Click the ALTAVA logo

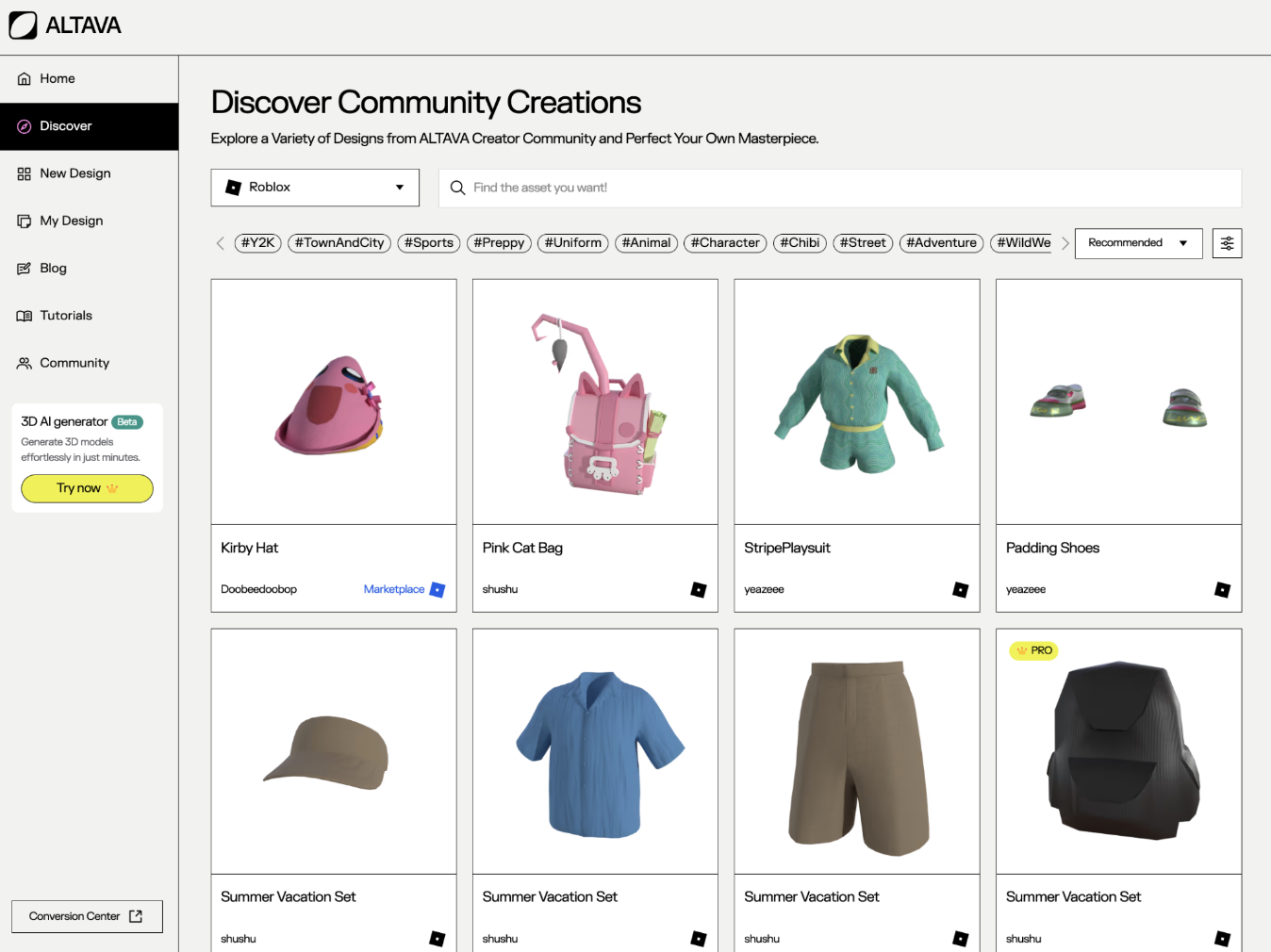click(x=65, y=25)
